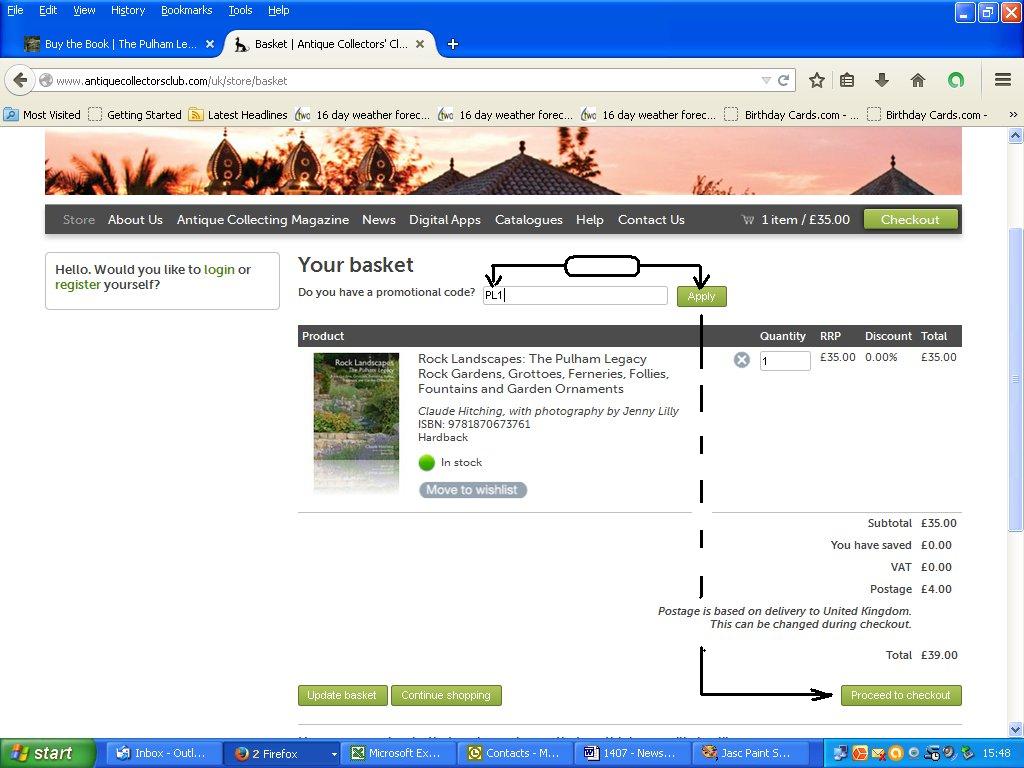Show more bookmarks toolbar items chevron

(1013, 115)
